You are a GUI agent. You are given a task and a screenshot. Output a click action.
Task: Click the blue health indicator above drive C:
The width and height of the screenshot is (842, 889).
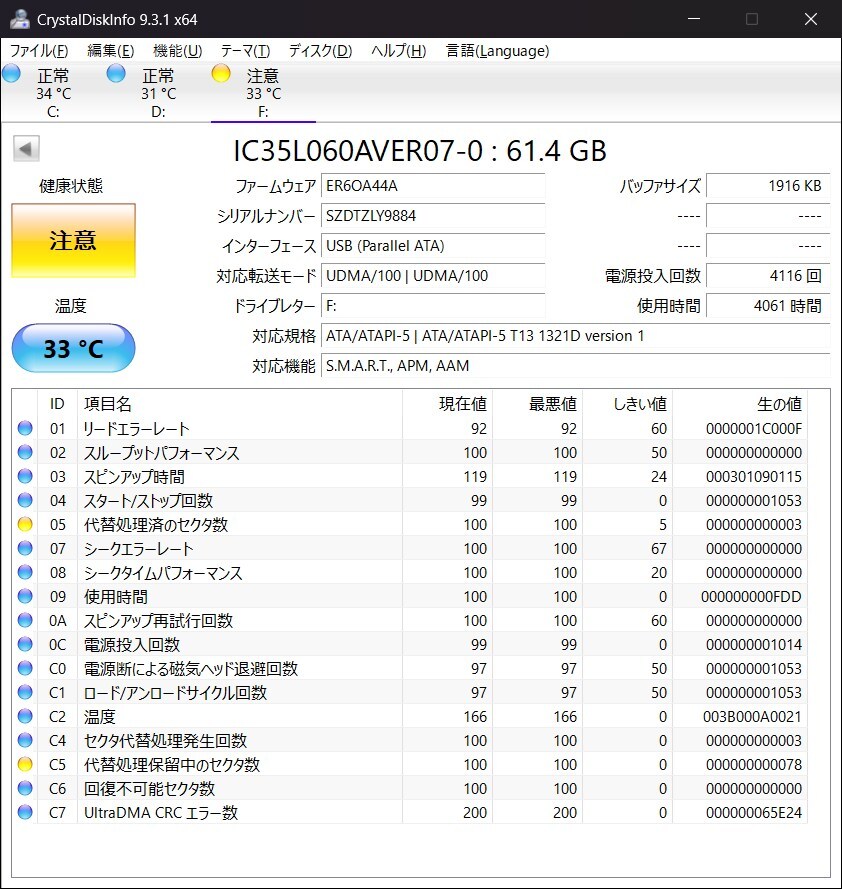click(11, 72)
